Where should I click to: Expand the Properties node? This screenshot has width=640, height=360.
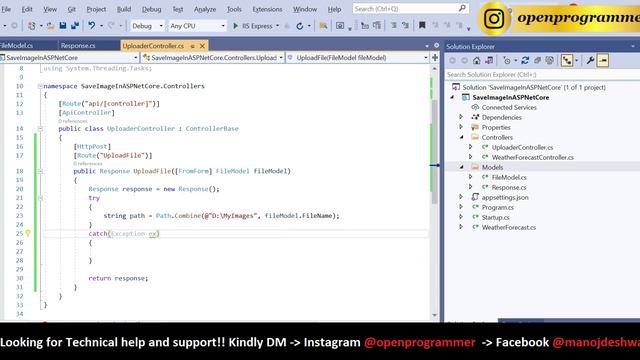(x=461, y=127)
